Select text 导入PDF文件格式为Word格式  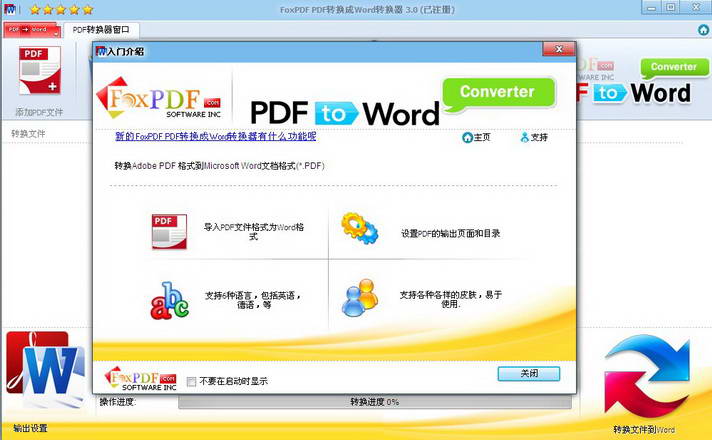tap(253, 232)
